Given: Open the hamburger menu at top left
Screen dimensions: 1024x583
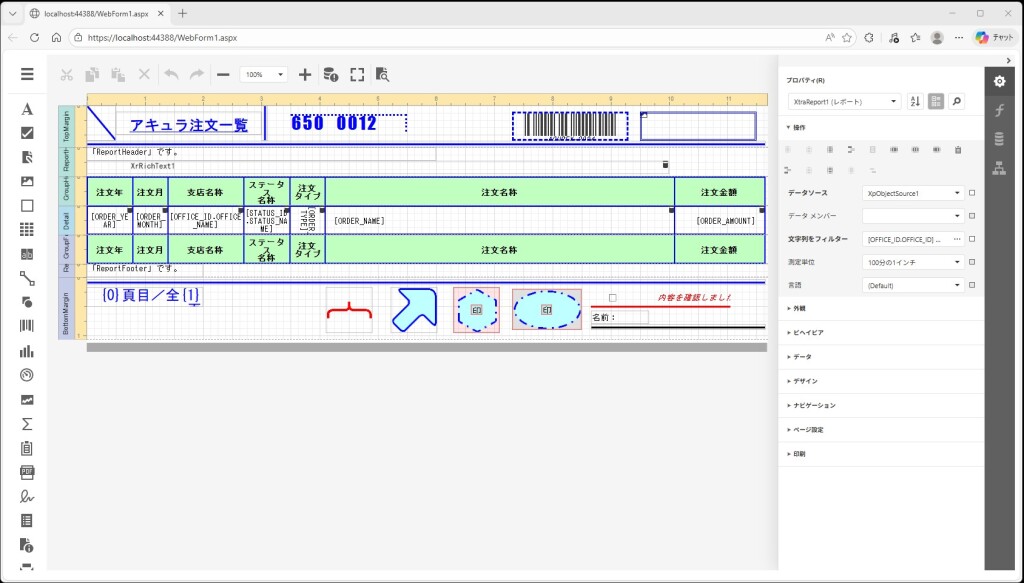Looking at the screenshot, I should click(x=27, y=74).
